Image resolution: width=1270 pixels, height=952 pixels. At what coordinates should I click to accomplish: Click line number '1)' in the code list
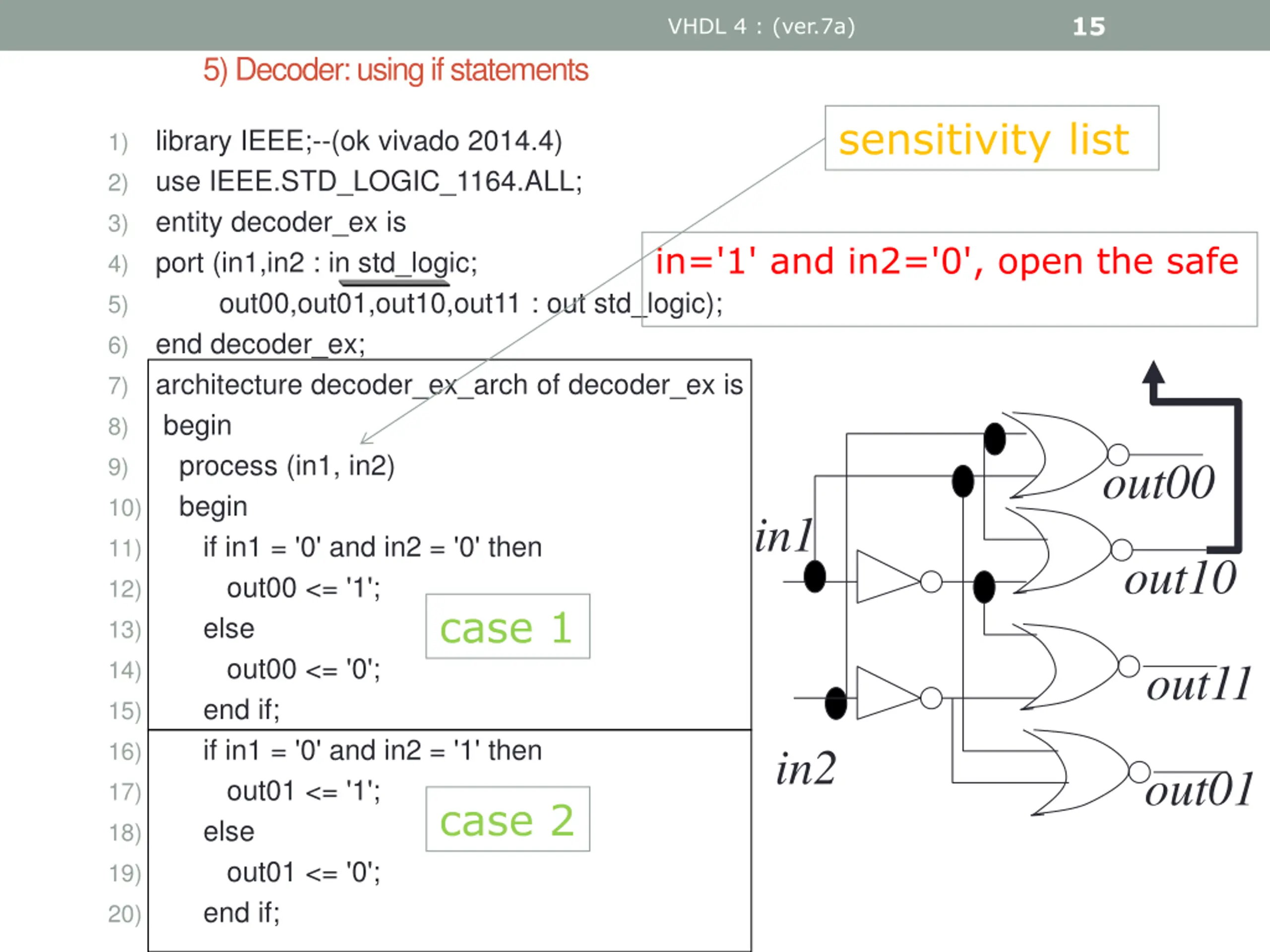pyautogui.click(x=118, y=142)
